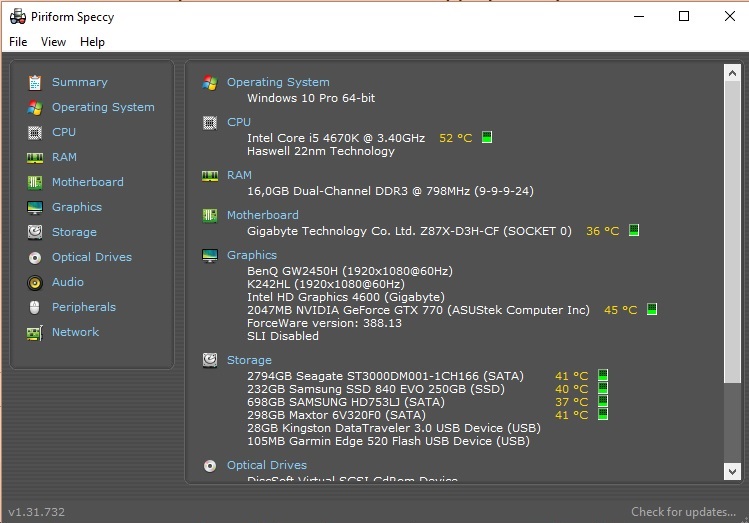Open Audio section via speaker icon
Viewport: 749px width, 523px height.
(x=35, y=282)
